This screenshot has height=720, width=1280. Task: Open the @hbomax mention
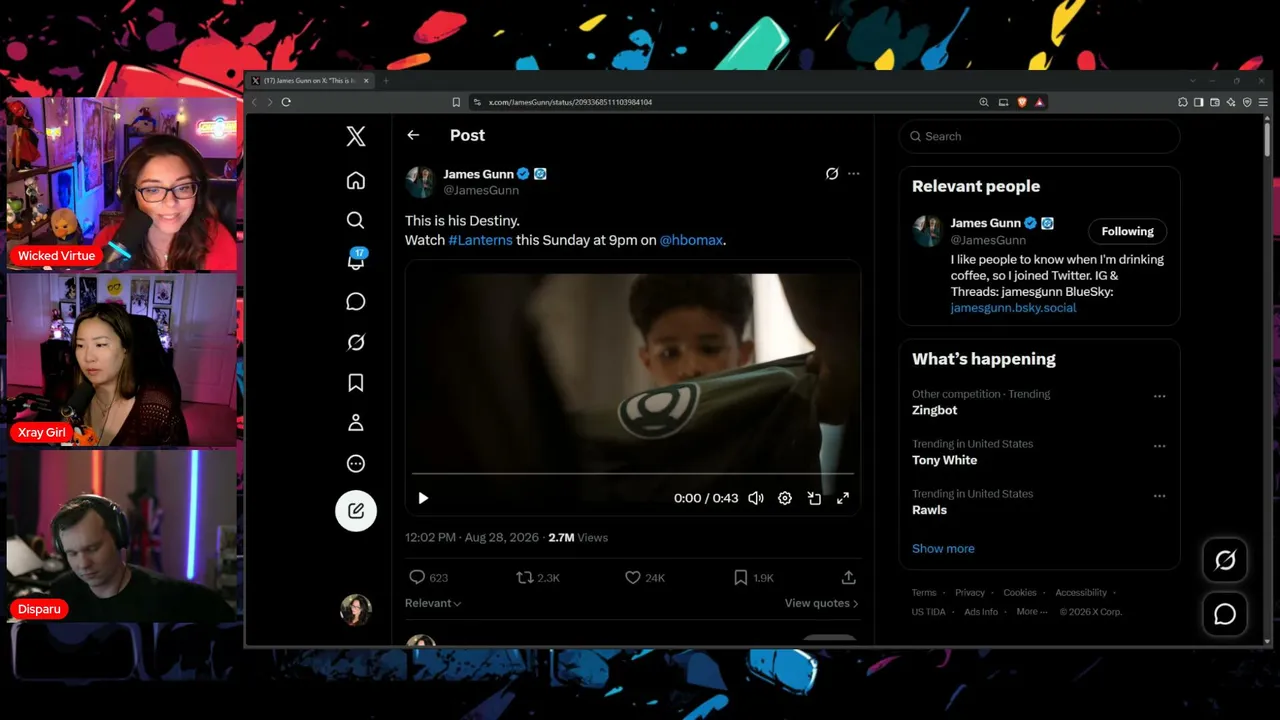(691, 240)
